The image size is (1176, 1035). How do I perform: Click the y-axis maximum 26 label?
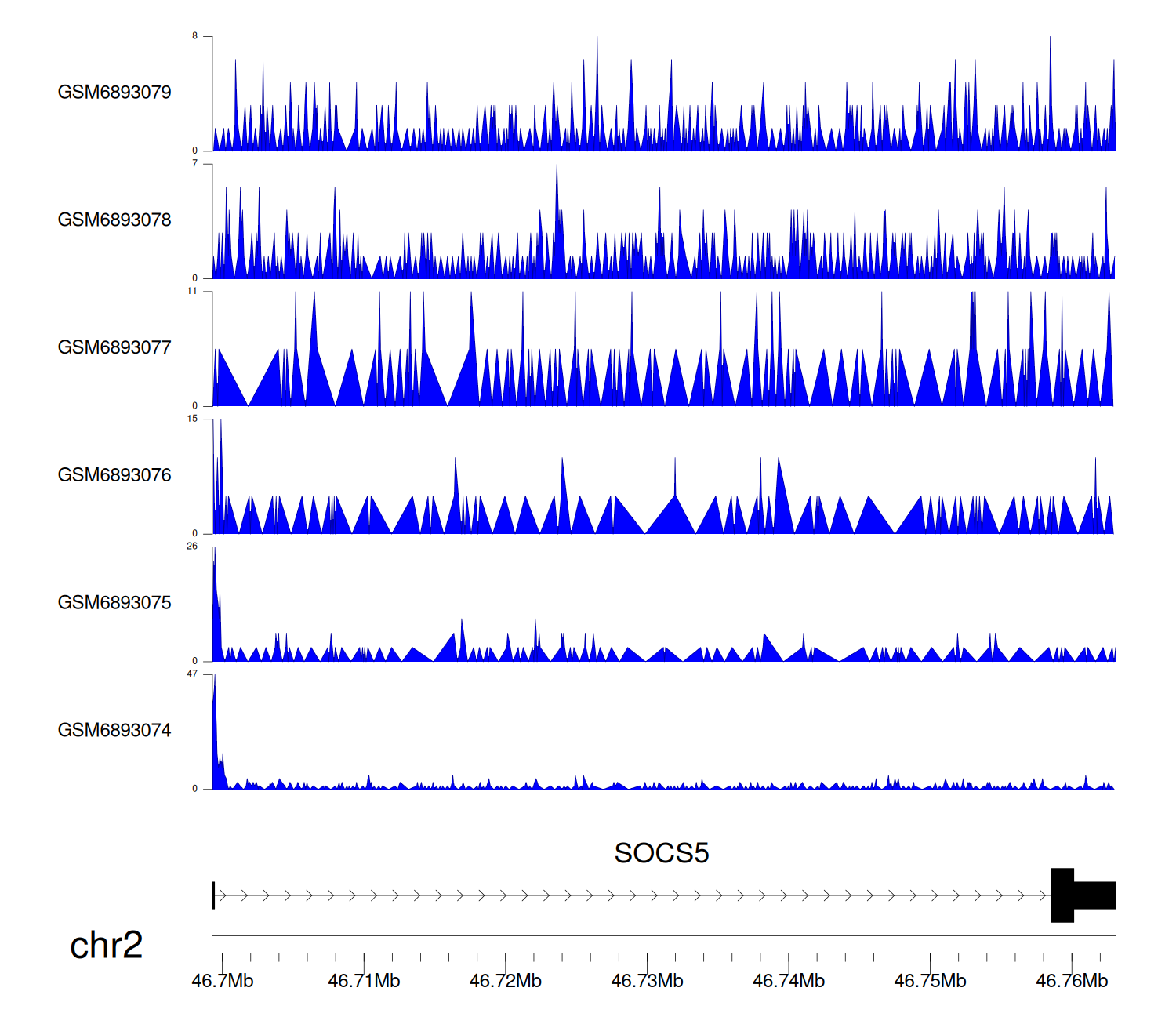point(192,547)
